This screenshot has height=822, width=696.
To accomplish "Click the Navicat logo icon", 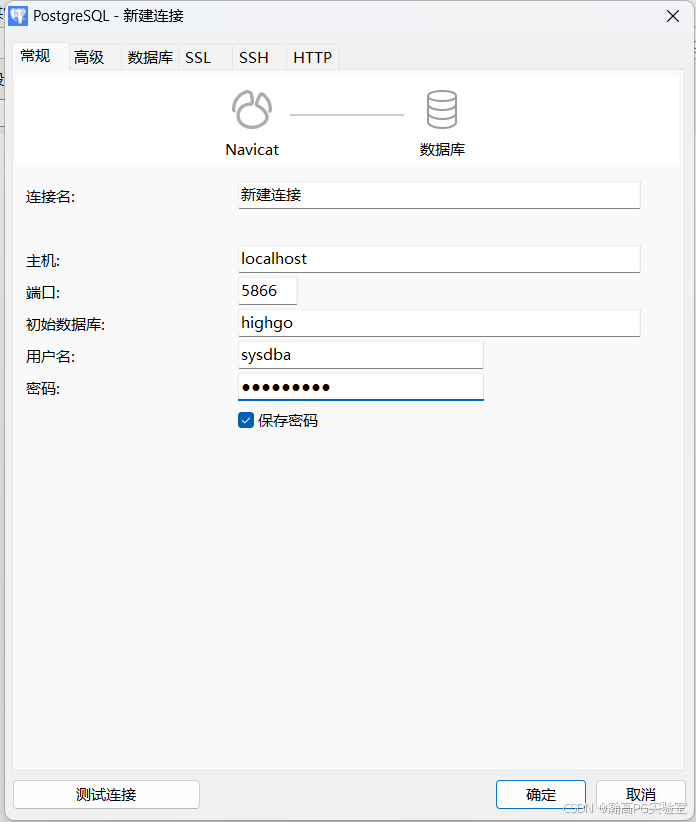I will pos(252,110).
